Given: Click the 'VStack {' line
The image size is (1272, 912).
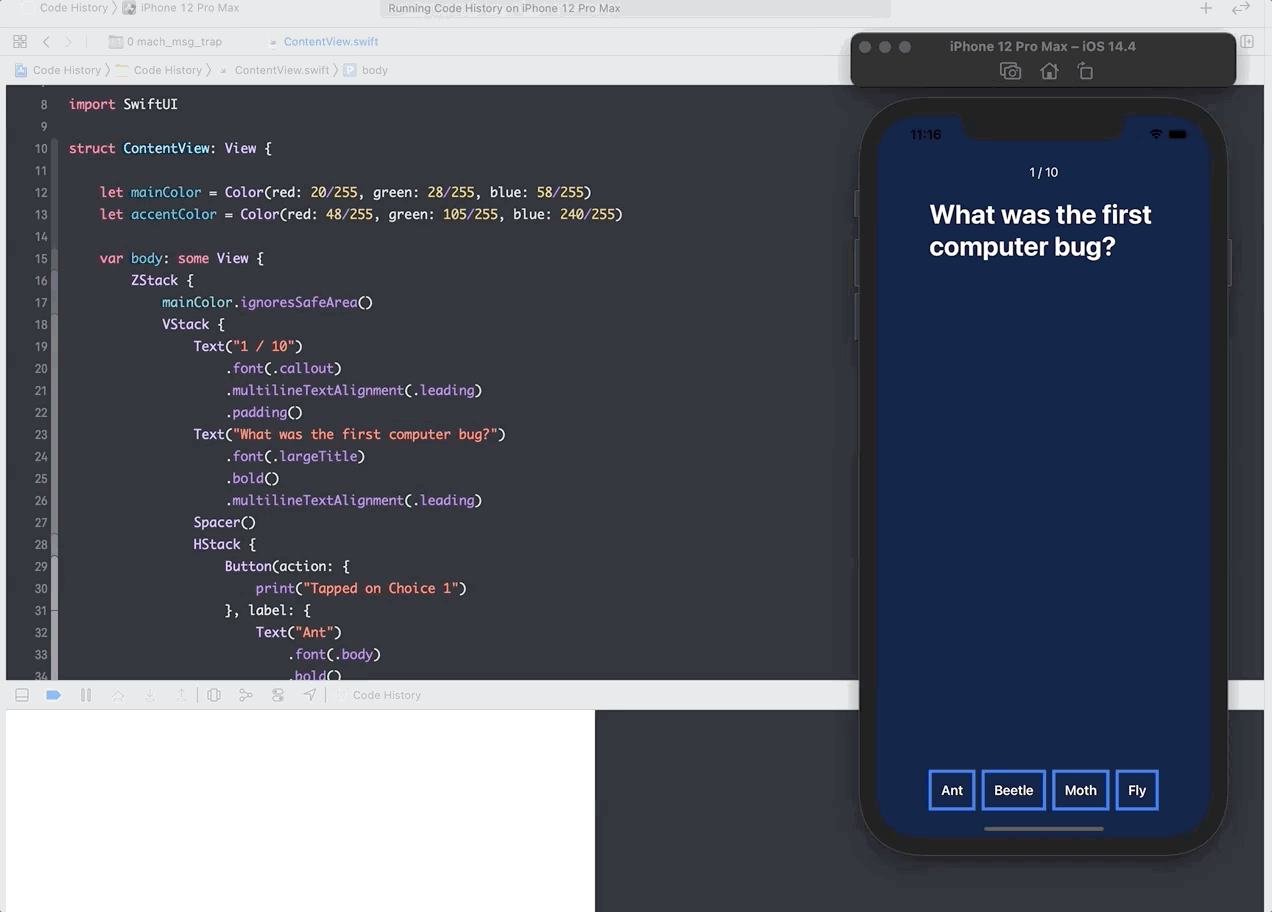Looking at the screenshot, I should 193,324.
